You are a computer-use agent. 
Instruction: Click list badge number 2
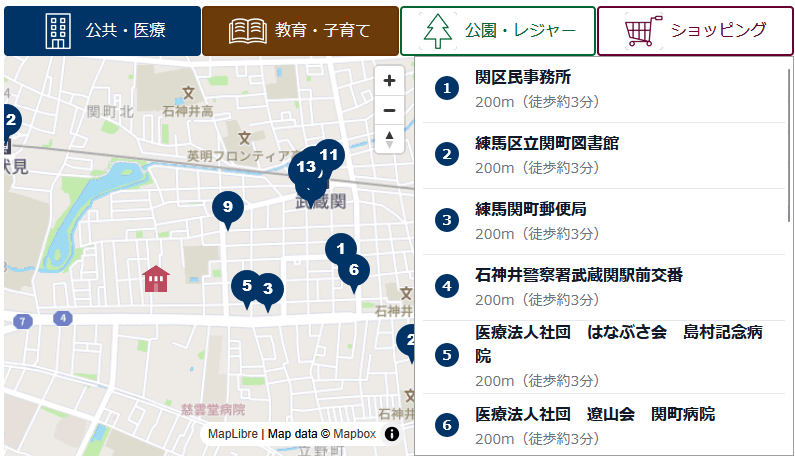447,154
